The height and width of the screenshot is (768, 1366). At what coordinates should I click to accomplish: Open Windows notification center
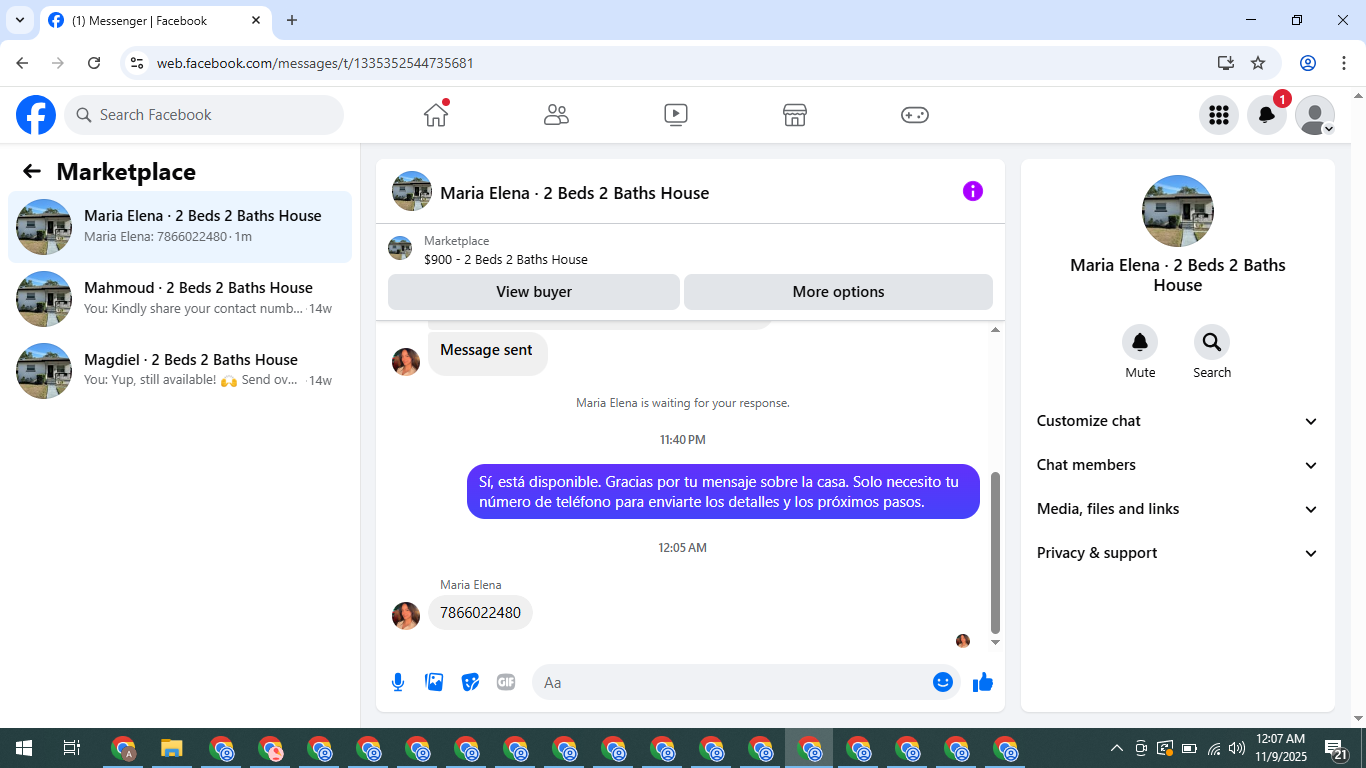(x=1335, y=748)
